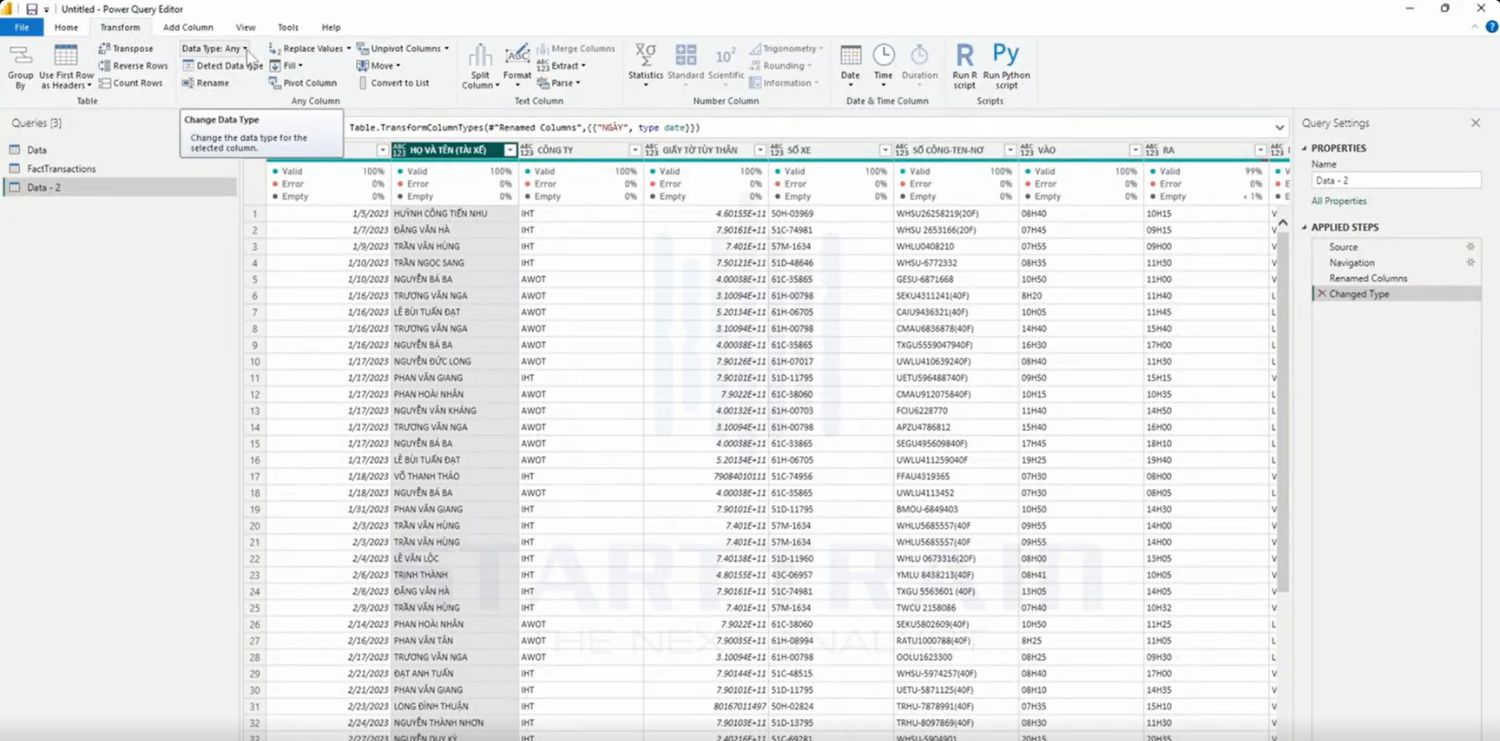Open the View tab
Image resolution: width=1500 pixels, height=741 pixels.
pos(245,27)
